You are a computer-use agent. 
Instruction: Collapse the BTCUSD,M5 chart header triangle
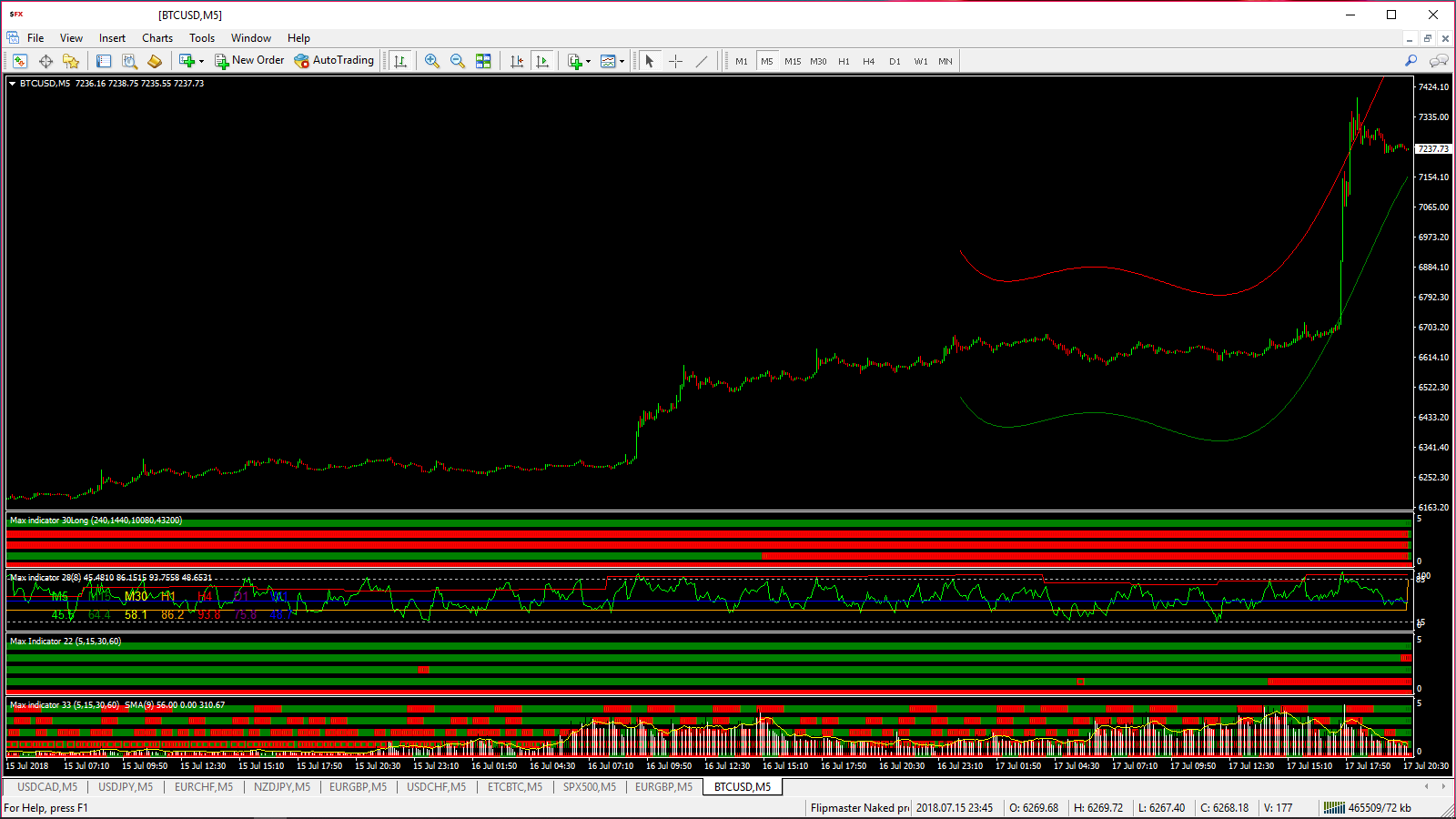click(x=12, y=83)
